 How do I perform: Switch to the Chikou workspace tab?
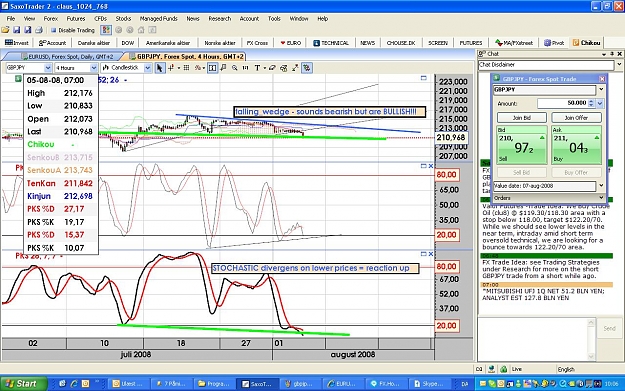[x=587, y=43]
